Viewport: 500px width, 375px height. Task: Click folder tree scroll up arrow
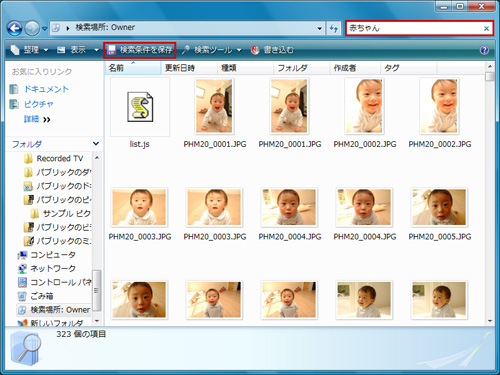click(x=97, y=157)
